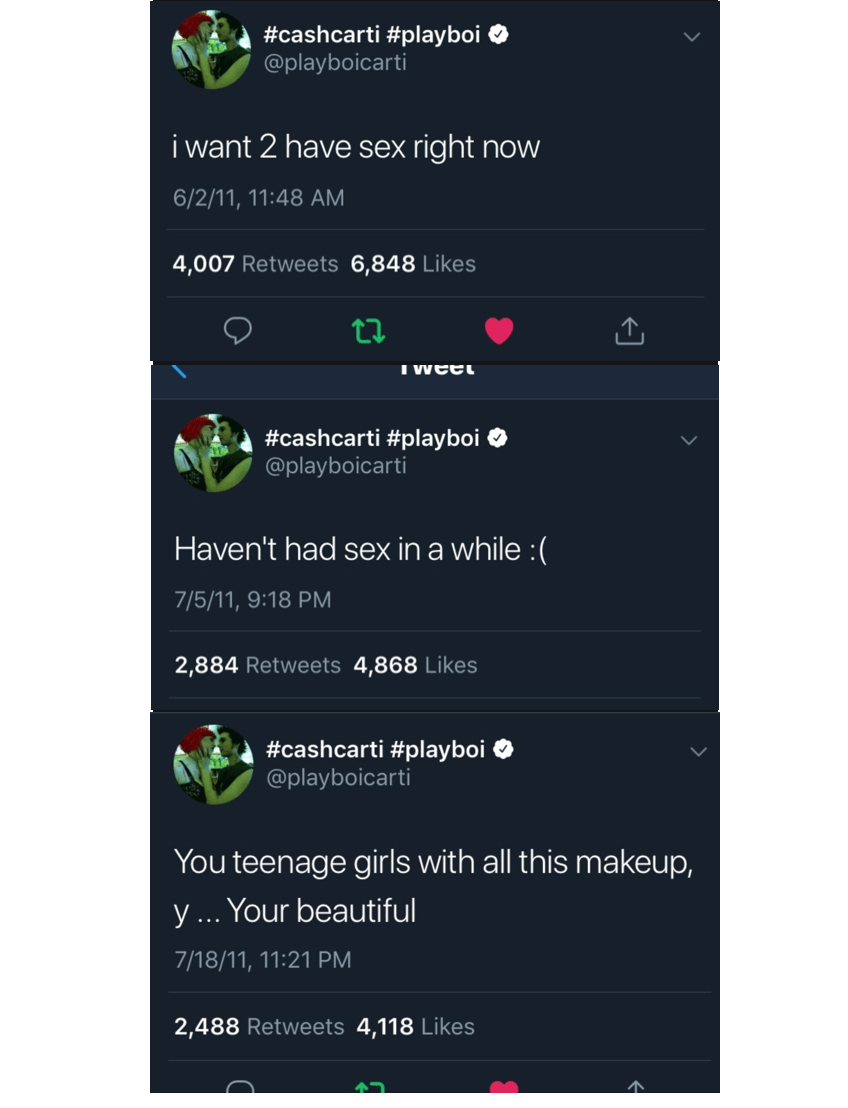Open @playboicarti handle on second tweet
Screen dimensions: 848x1108
click(x=335, y=466)
